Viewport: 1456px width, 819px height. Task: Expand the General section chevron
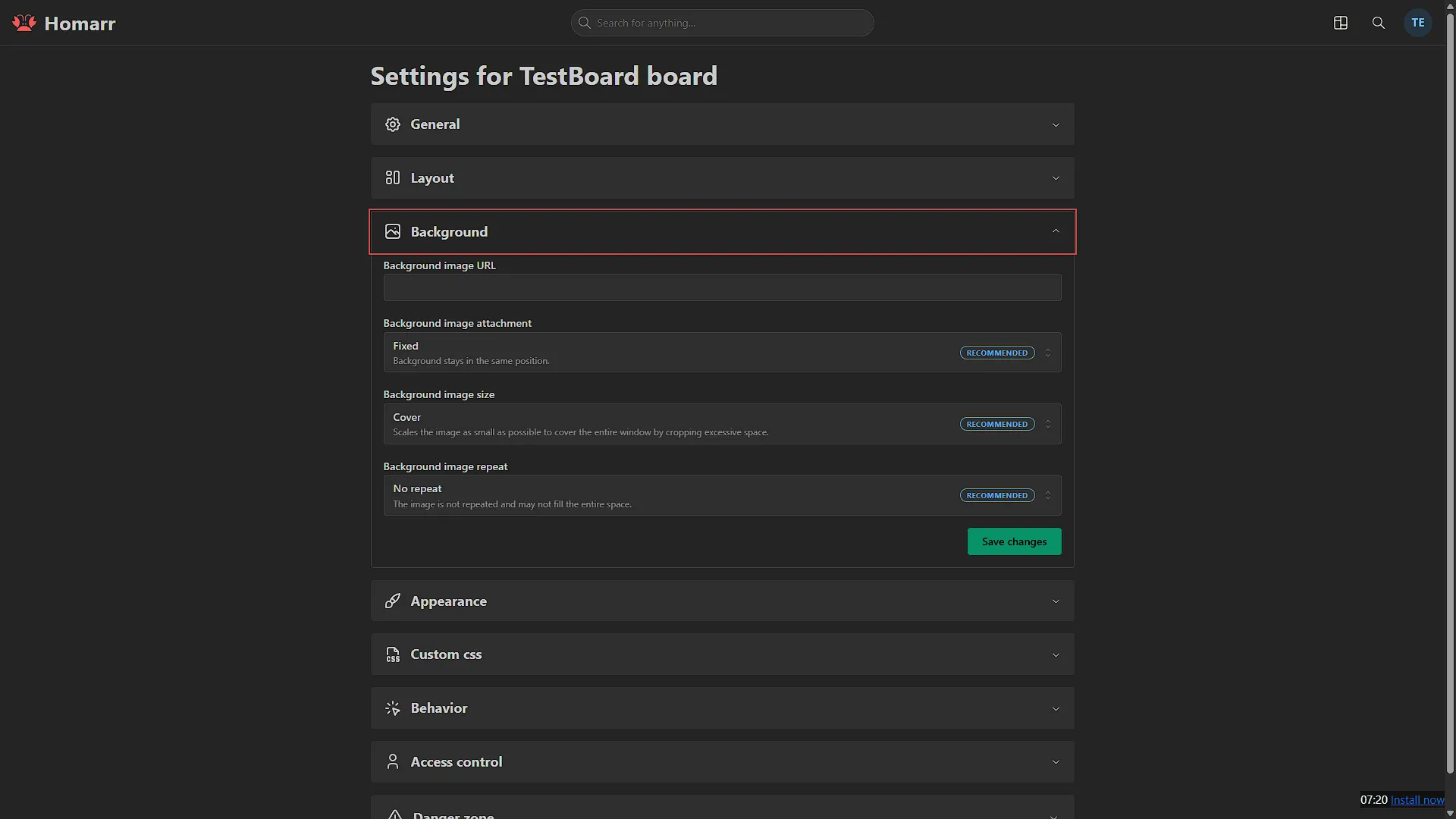click(x=1056, y=124)
